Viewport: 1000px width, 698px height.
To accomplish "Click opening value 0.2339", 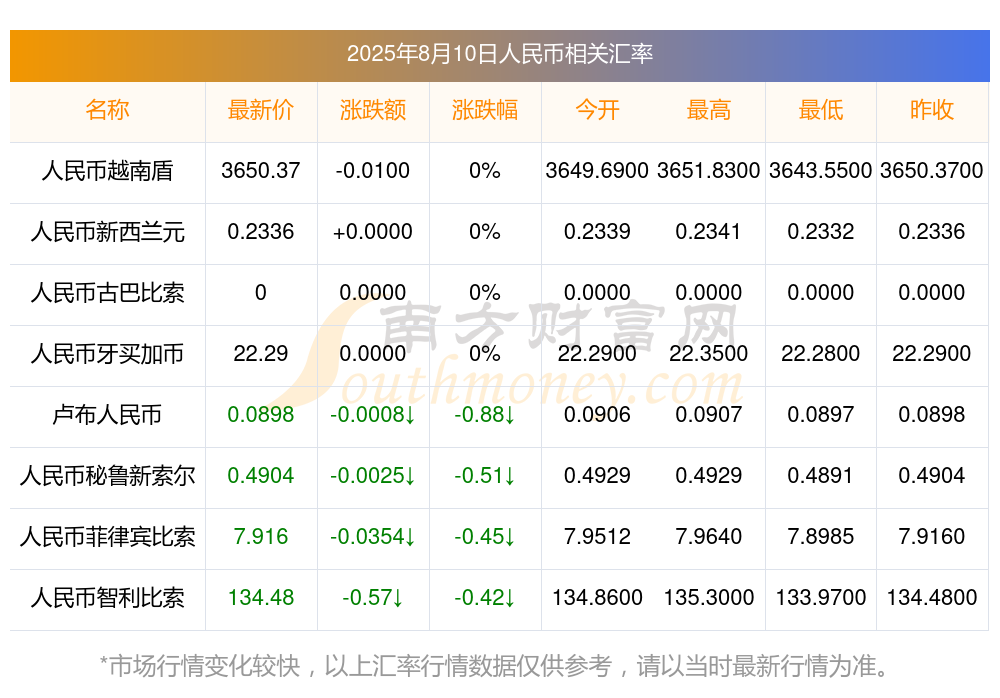I will coord(597,232).
